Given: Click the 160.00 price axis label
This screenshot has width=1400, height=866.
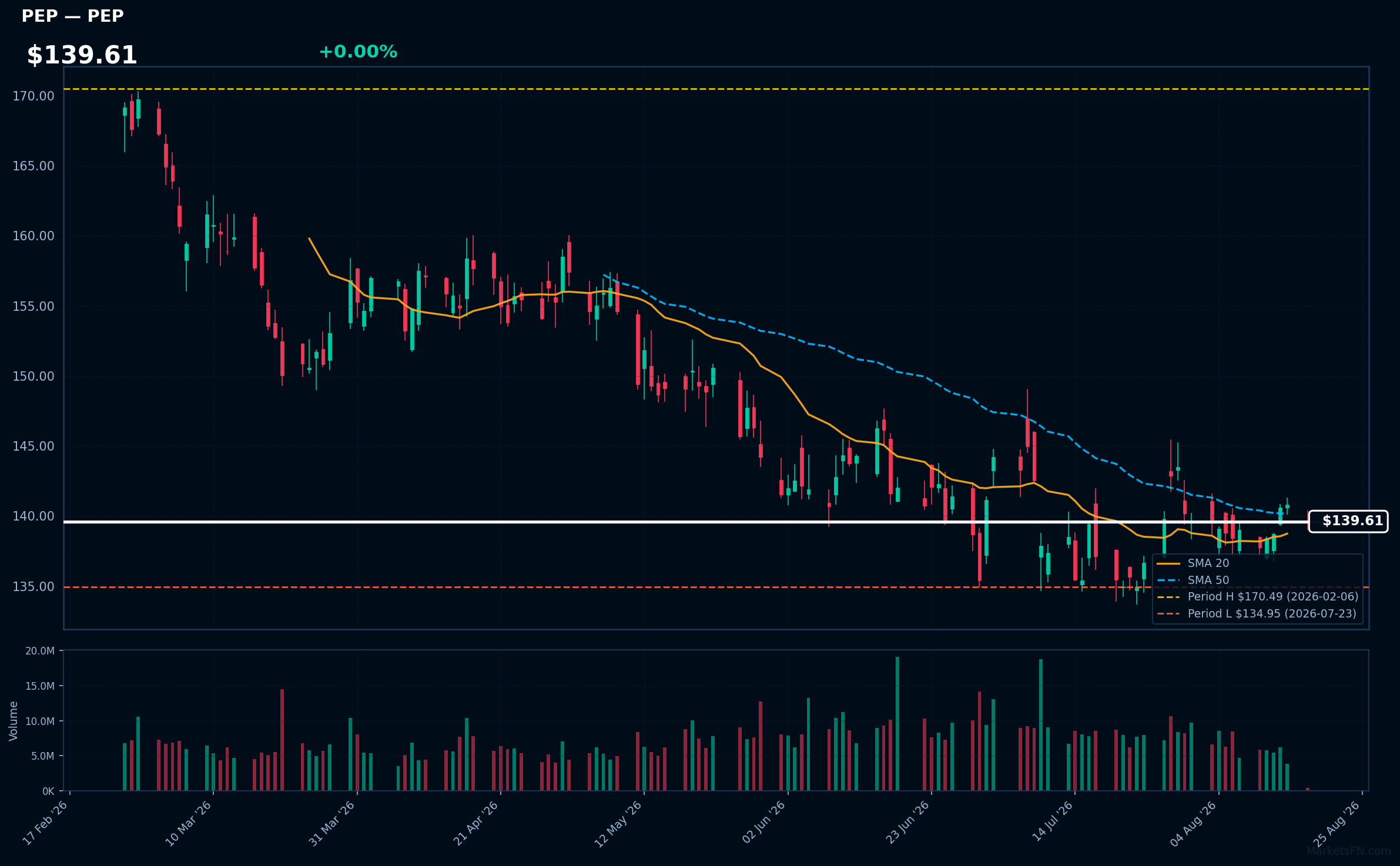Looking at the screenshot, I should (34, 236).
